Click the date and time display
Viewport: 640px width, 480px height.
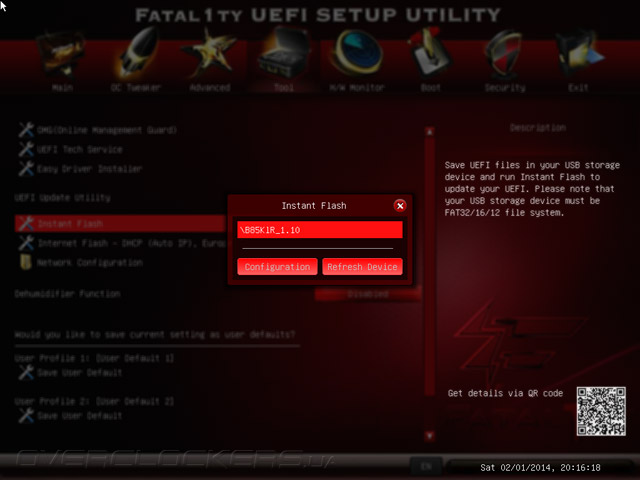pos(540,467)
